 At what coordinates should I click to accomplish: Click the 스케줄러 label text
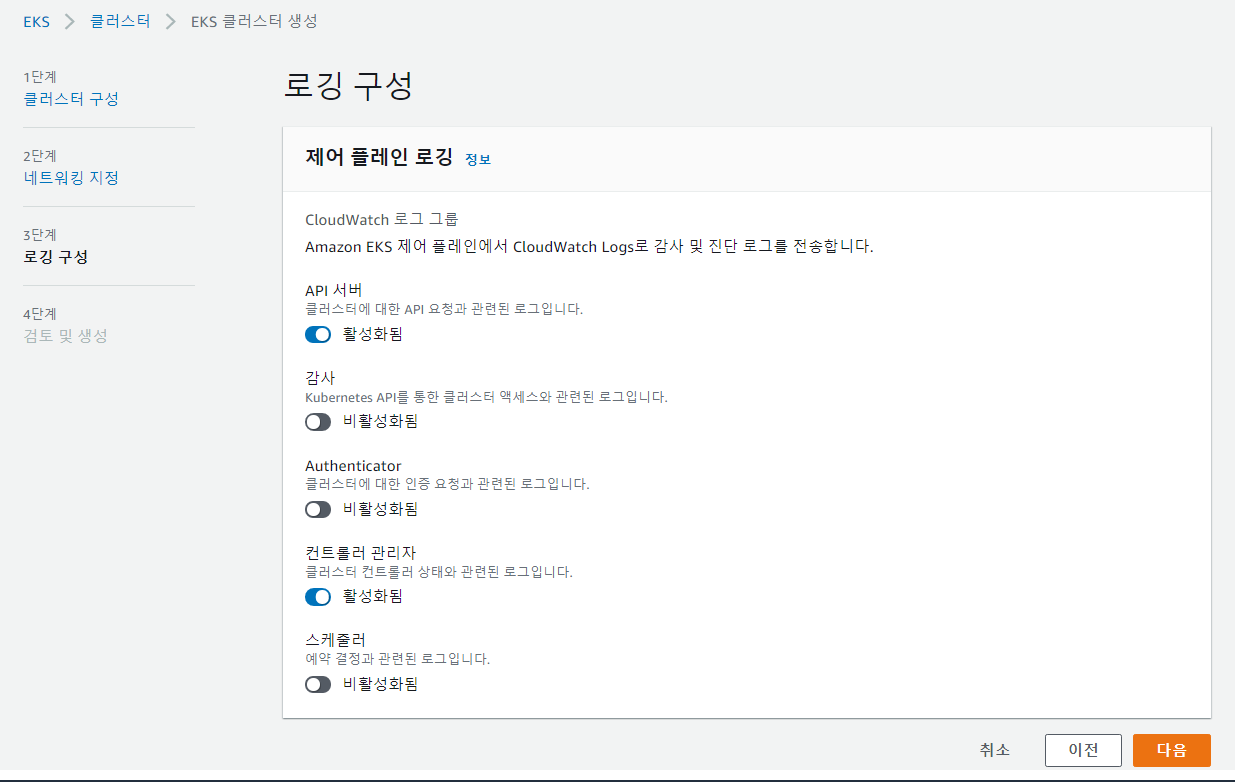(x=335, y=641)
